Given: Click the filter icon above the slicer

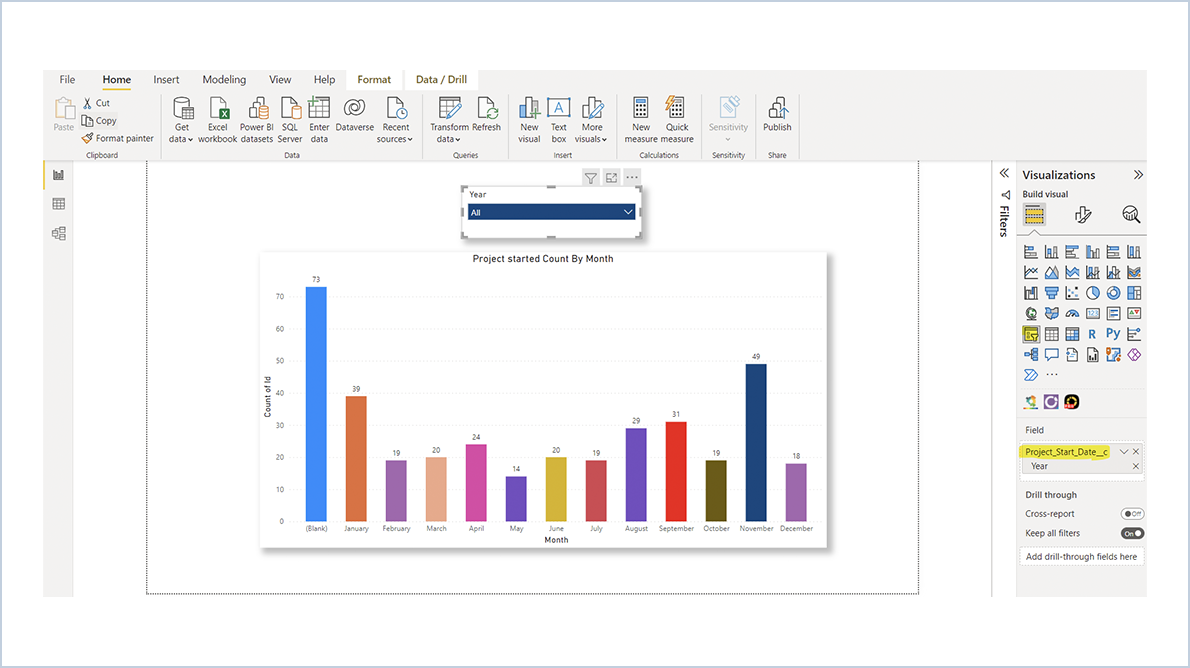Looking at the screenshot, I should (590, 177).
